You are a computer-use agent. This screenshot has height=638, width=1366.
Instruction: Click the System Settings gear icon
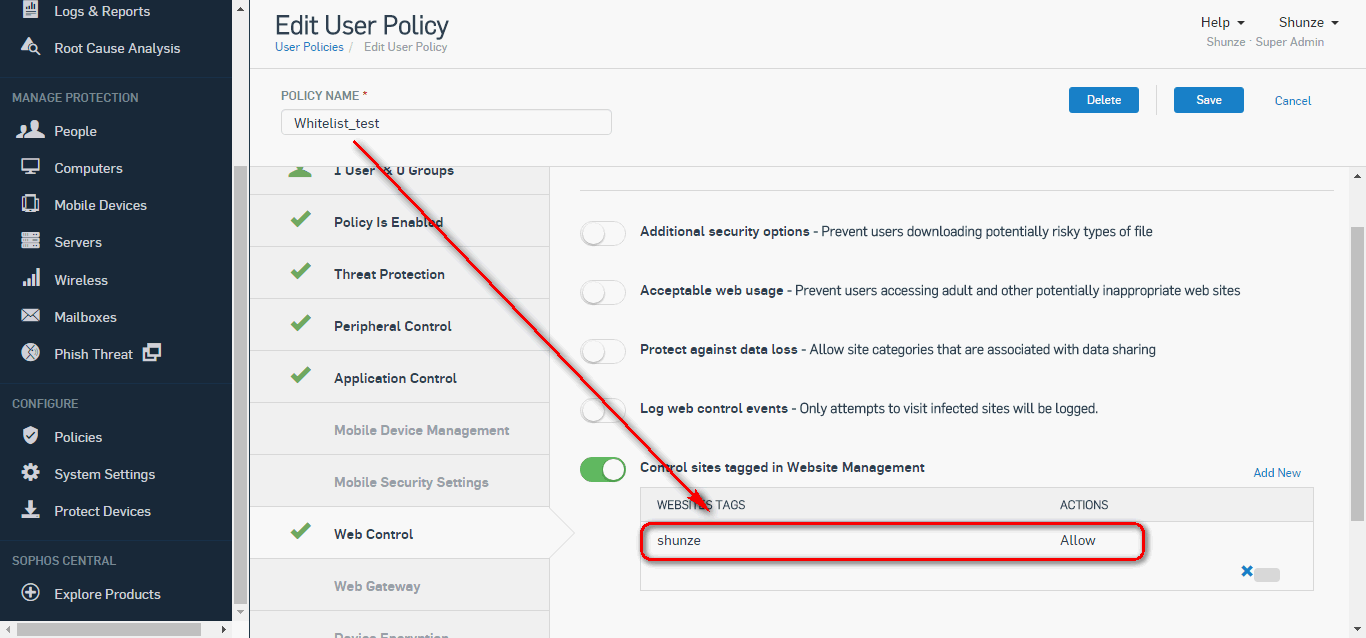click(31, 473)
